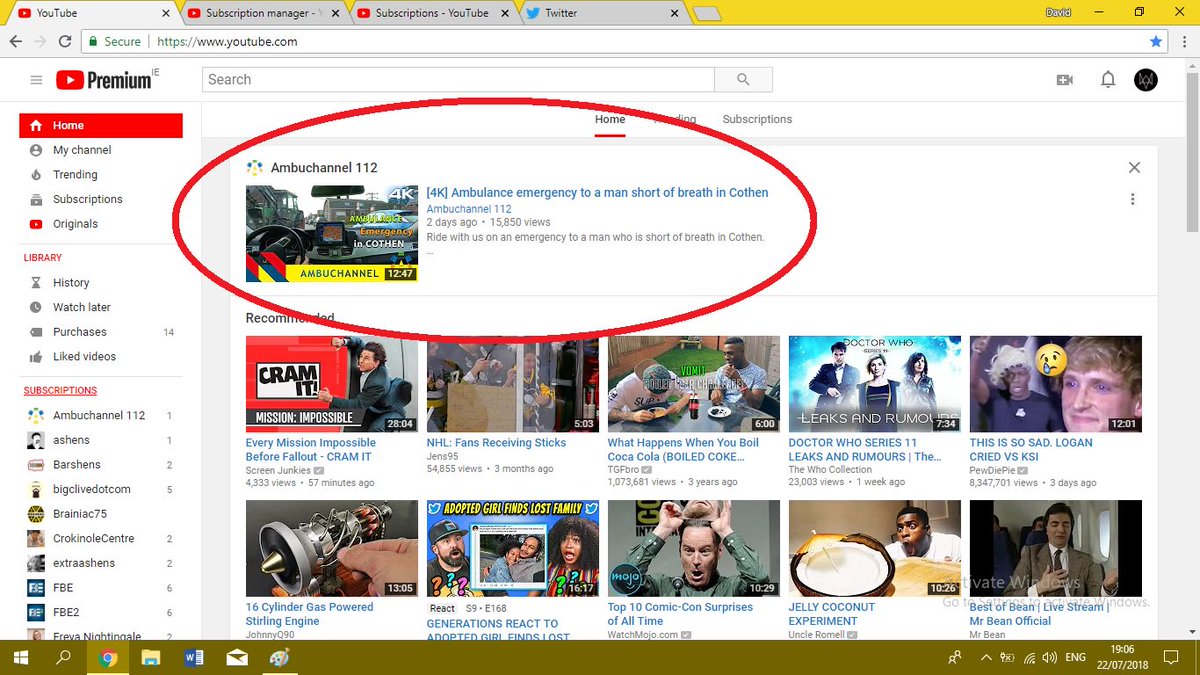Open the account avatar menu
The image size is (1200, 675).
tap(1146, 80)
